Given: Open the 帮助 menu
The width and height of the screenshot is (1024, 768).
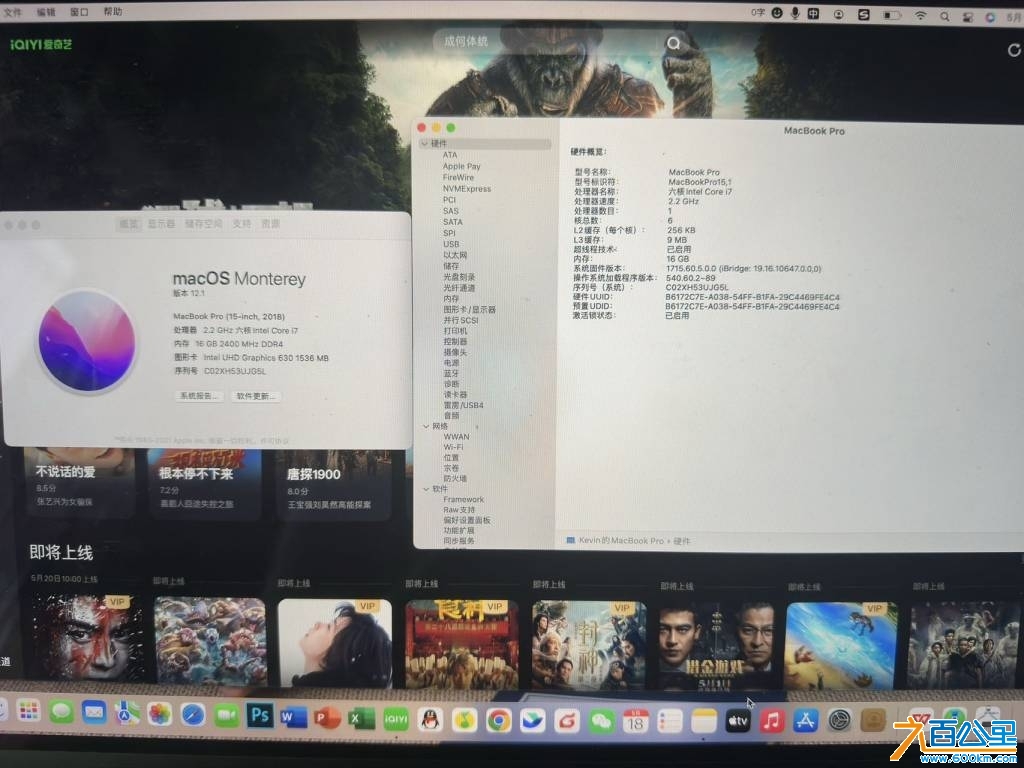Looking at the screenshot, I should coord(112,12).
